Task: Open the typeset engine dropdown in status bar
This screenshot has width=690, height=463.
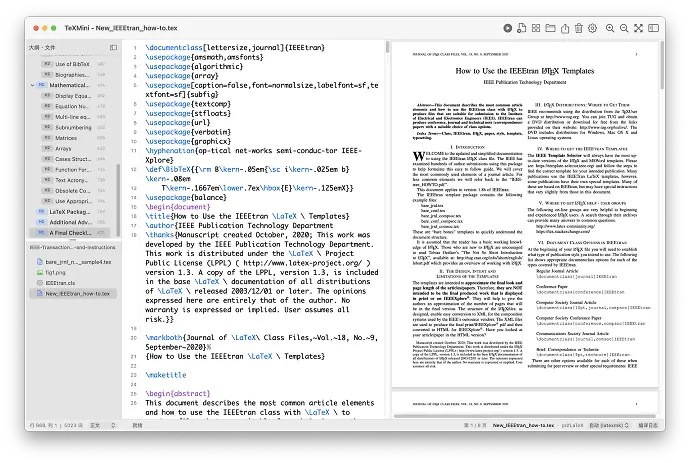Action: point(609,426)
